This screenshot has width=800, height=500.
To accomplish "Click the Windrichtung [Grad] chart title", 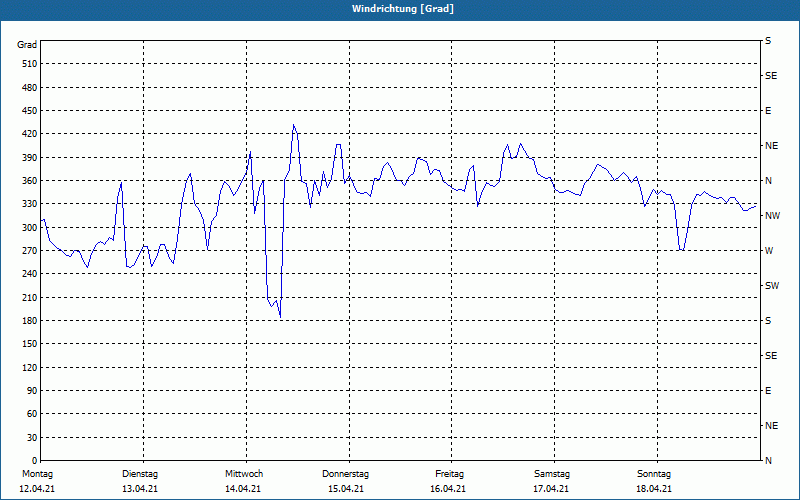I will click(403, 9).
